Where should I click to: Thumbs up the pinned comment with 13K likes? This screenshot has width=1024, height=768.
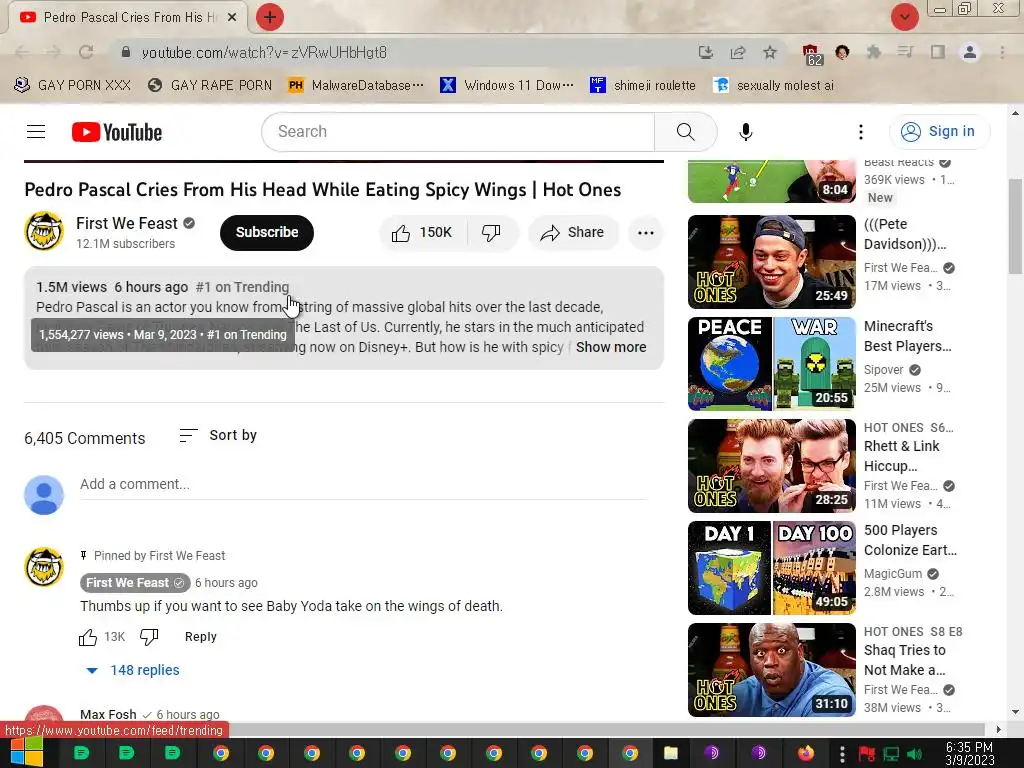tap(88, 637)
